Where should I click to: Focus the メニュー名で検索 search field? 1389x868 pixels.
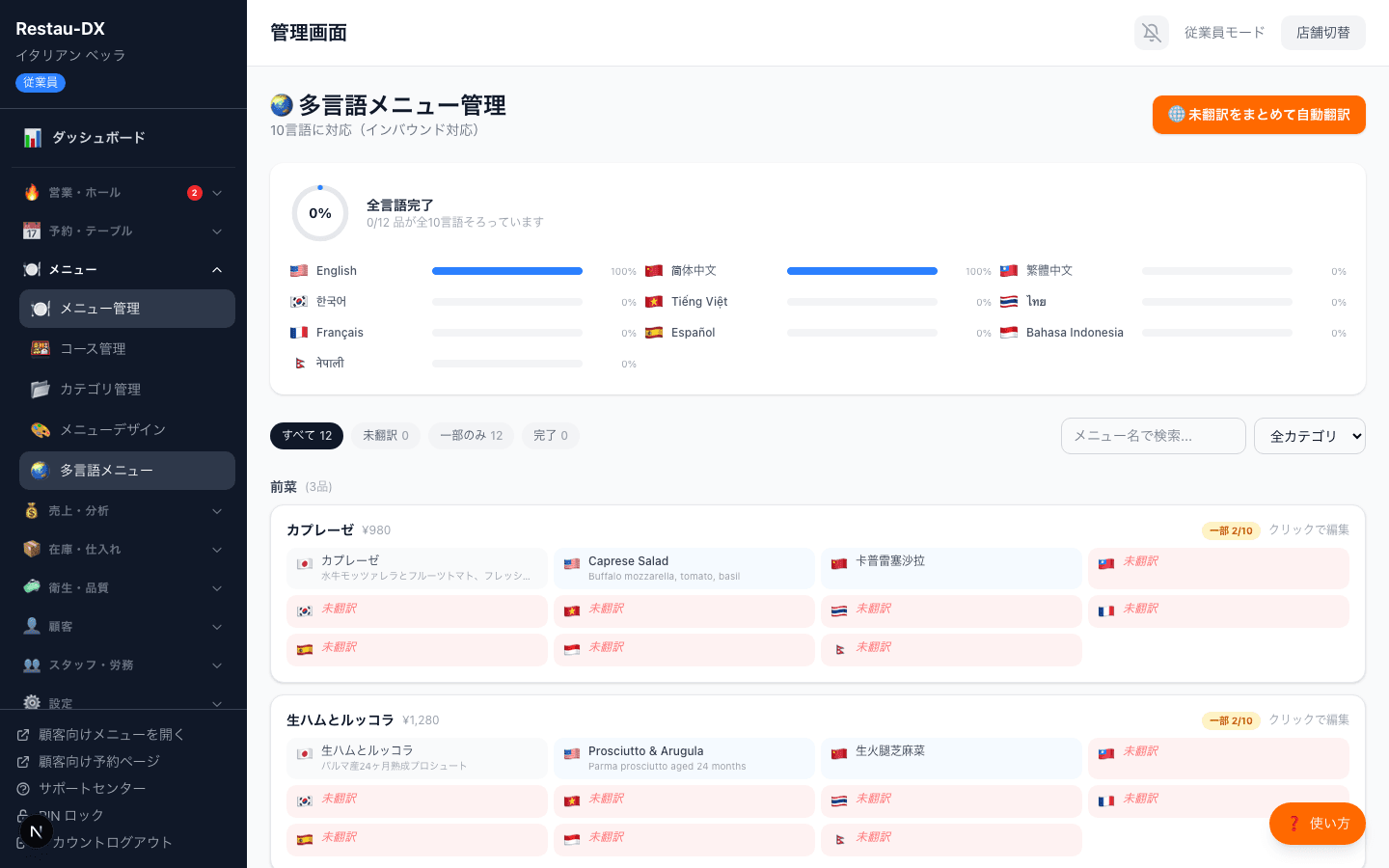1154,436
